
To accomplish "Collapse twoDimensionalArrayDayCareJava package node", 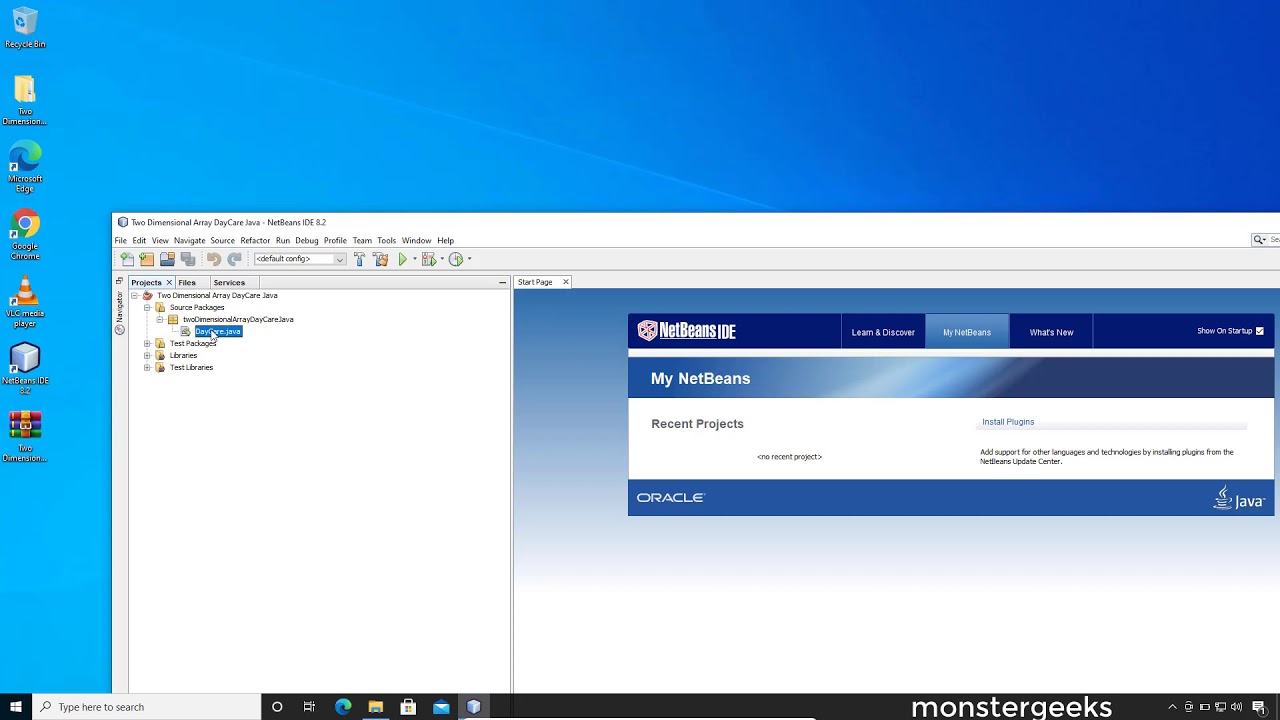I will pos(160,319).
